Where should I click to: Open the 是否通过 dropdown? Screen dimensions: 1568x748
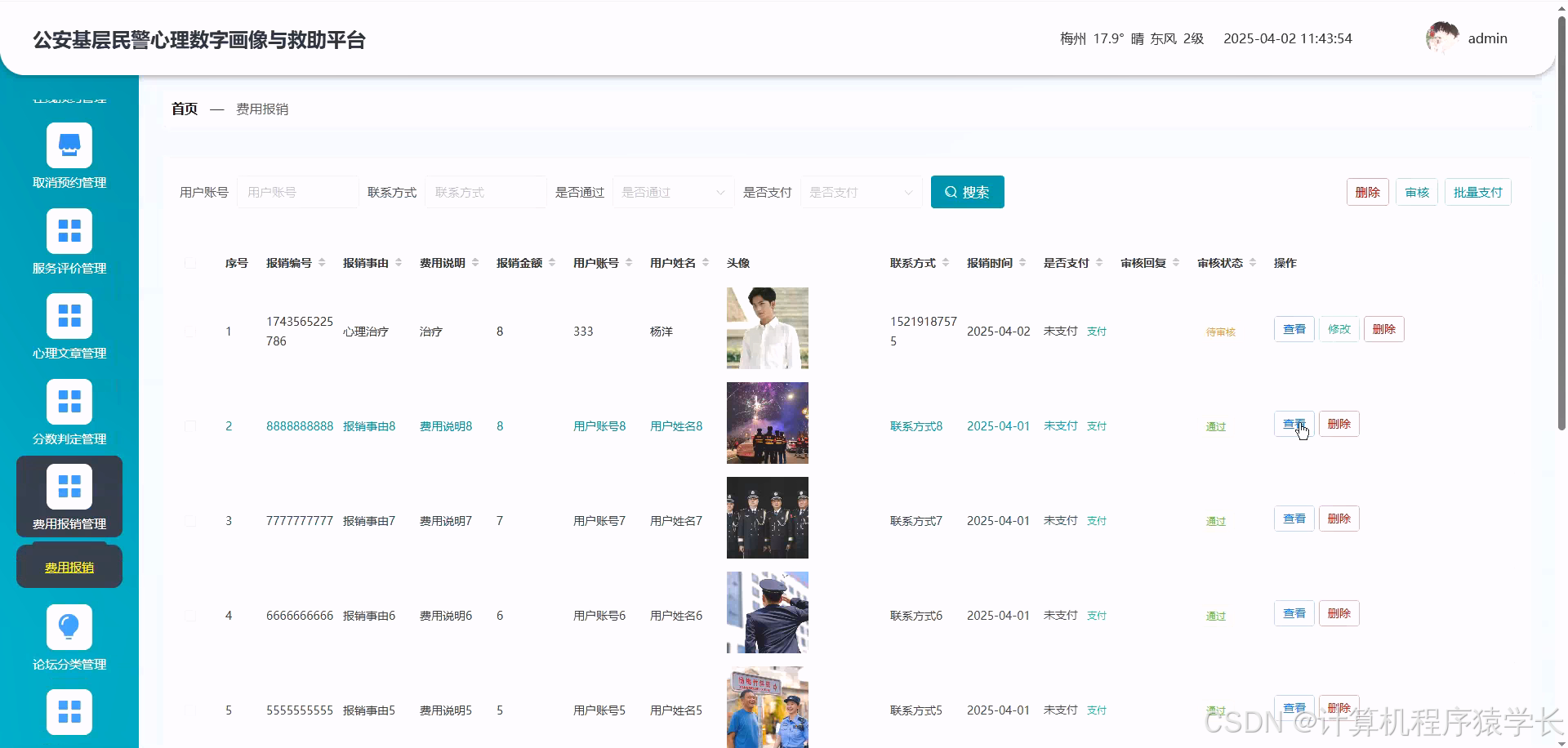671,191
